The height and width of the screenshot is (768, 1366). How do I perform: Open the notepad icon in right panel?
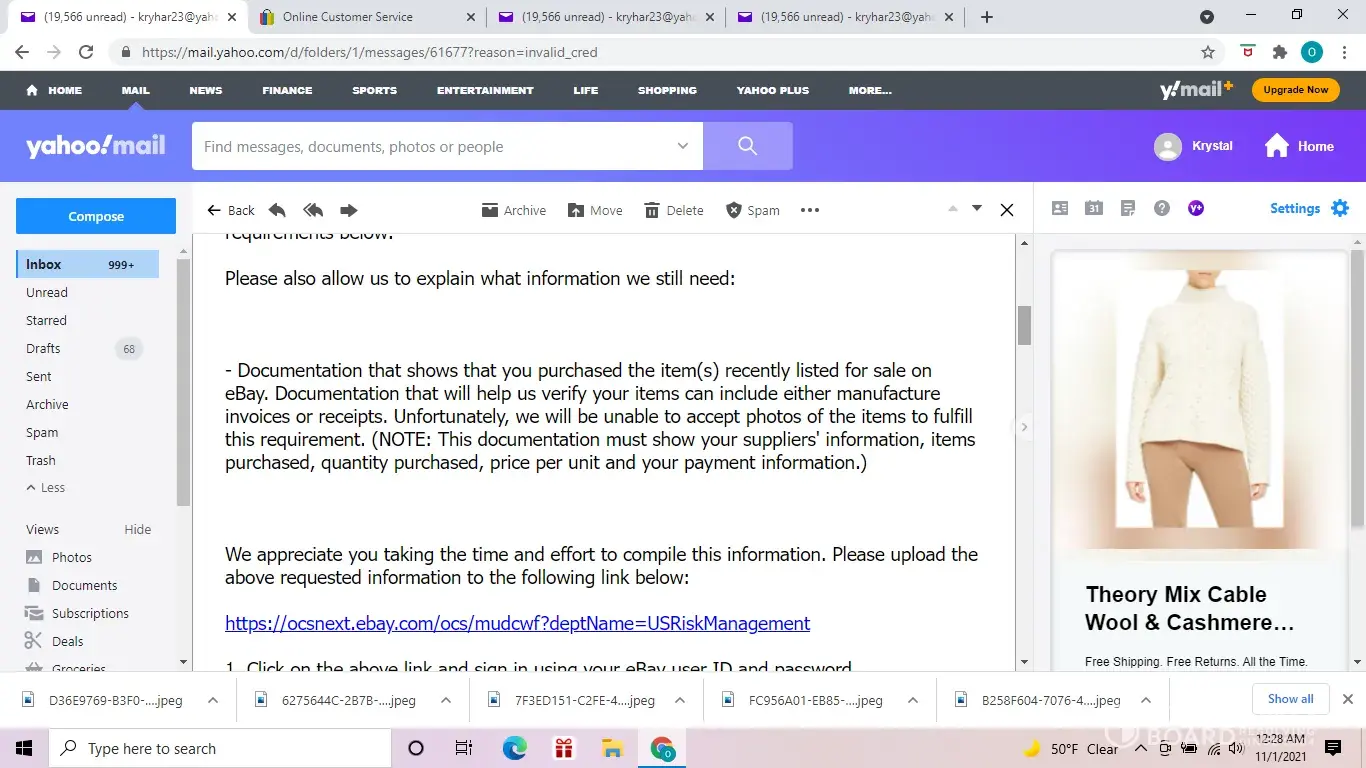click(1128, 208)
